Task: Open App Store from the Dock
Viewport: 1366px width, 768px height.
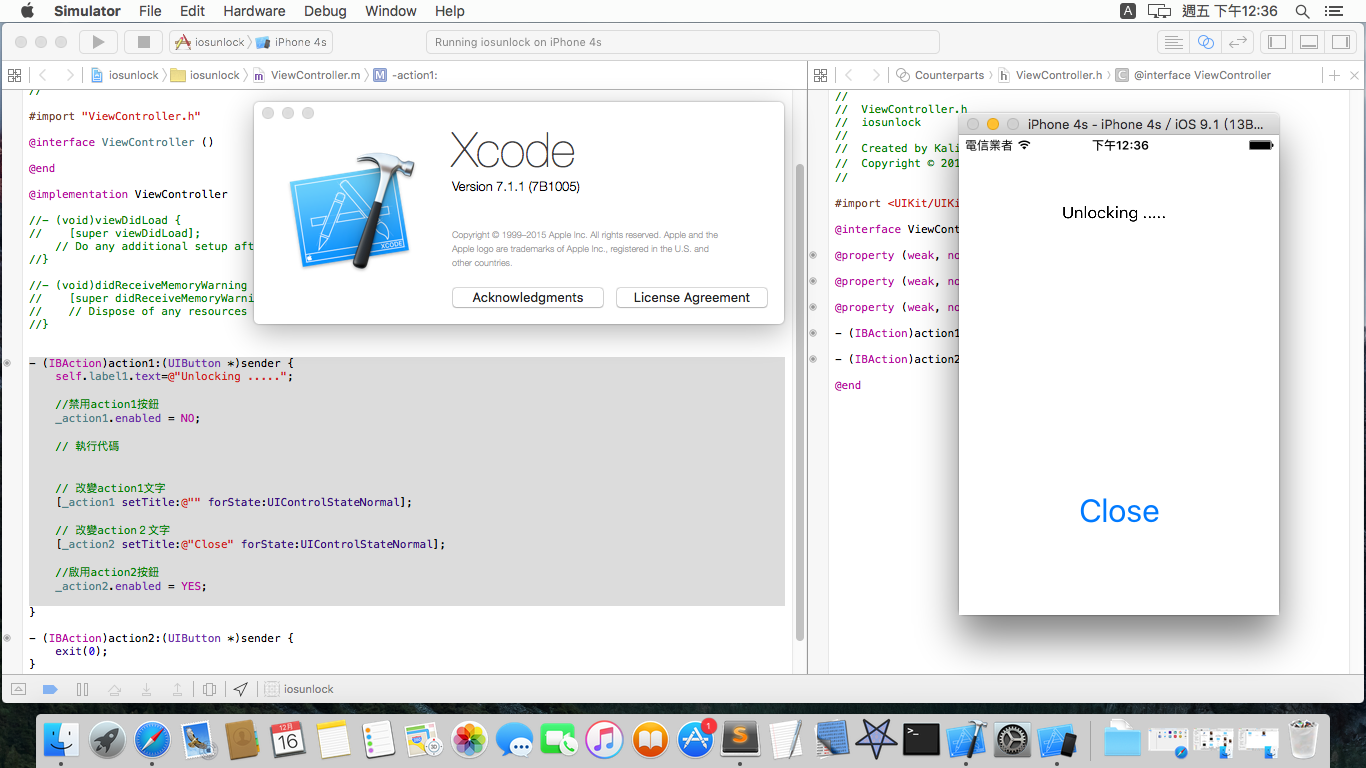Action: coord(695,739)
